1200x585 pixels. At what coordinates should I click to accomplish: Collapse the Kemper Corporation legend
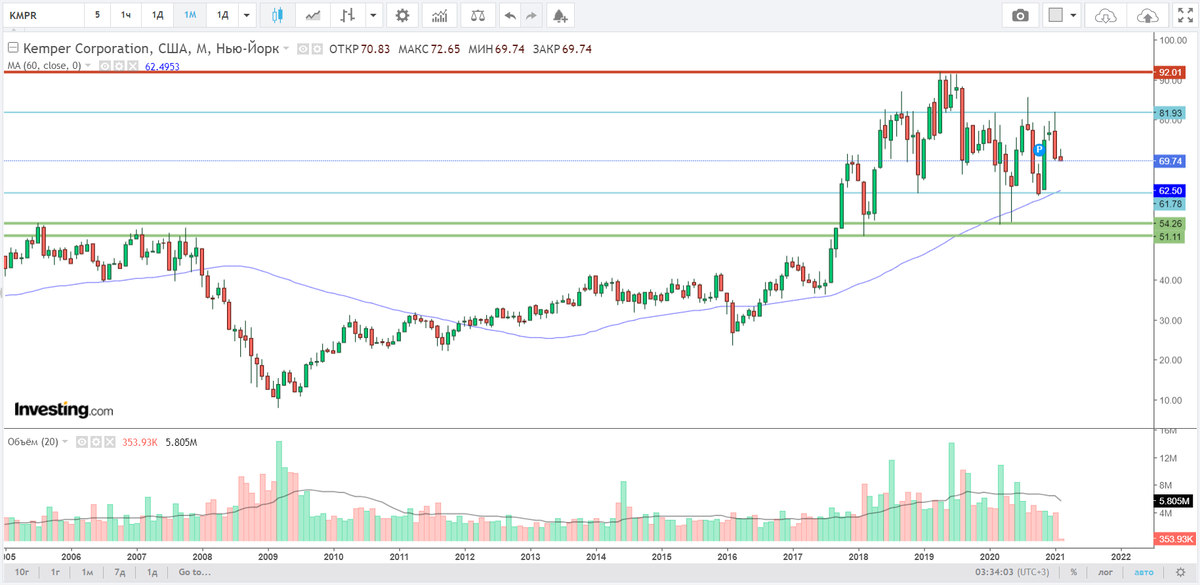point(12,48)
